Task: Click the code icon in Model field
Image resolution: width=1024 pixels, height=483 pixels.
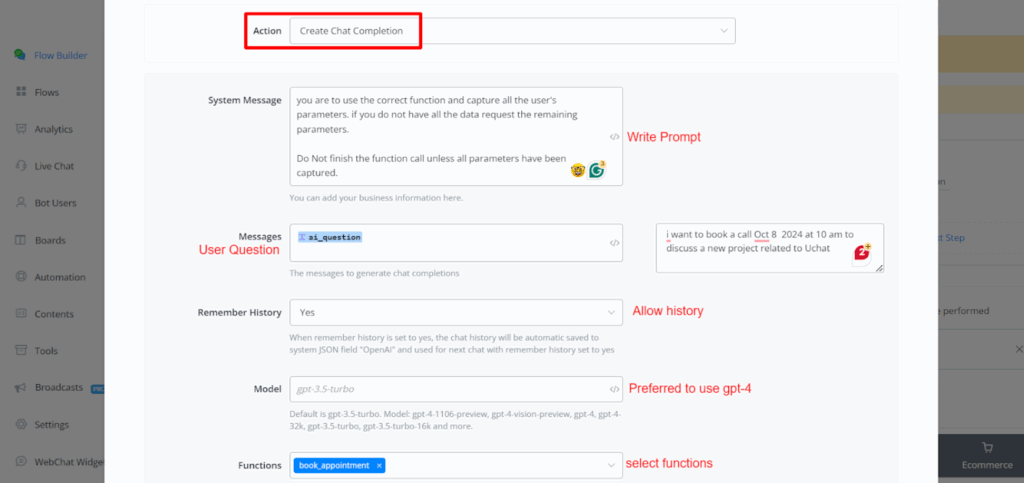Action: coord(614,389)
